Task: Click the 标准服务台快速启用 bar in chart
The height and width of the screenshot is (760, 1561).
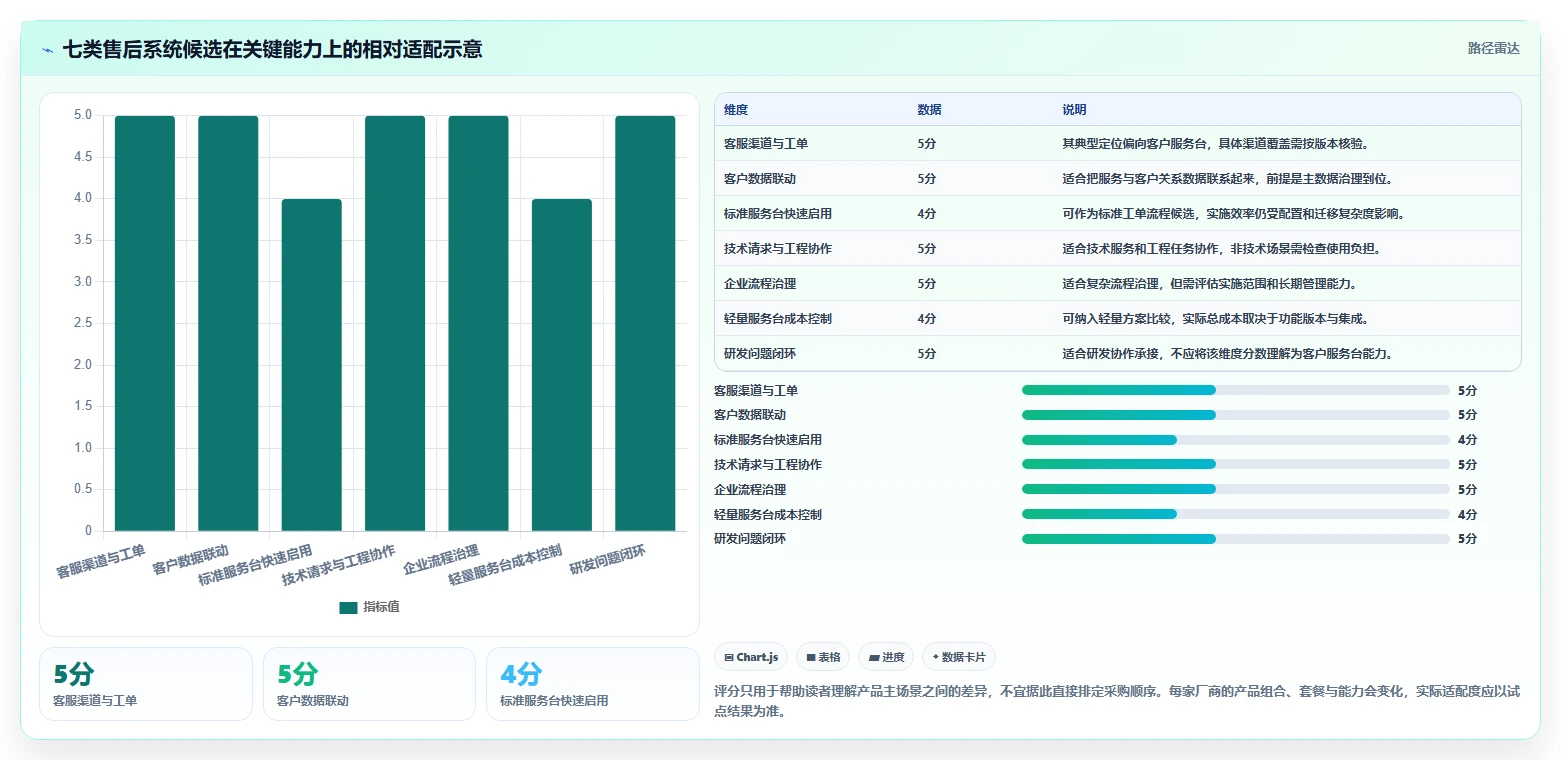Action: pos(312,365)
